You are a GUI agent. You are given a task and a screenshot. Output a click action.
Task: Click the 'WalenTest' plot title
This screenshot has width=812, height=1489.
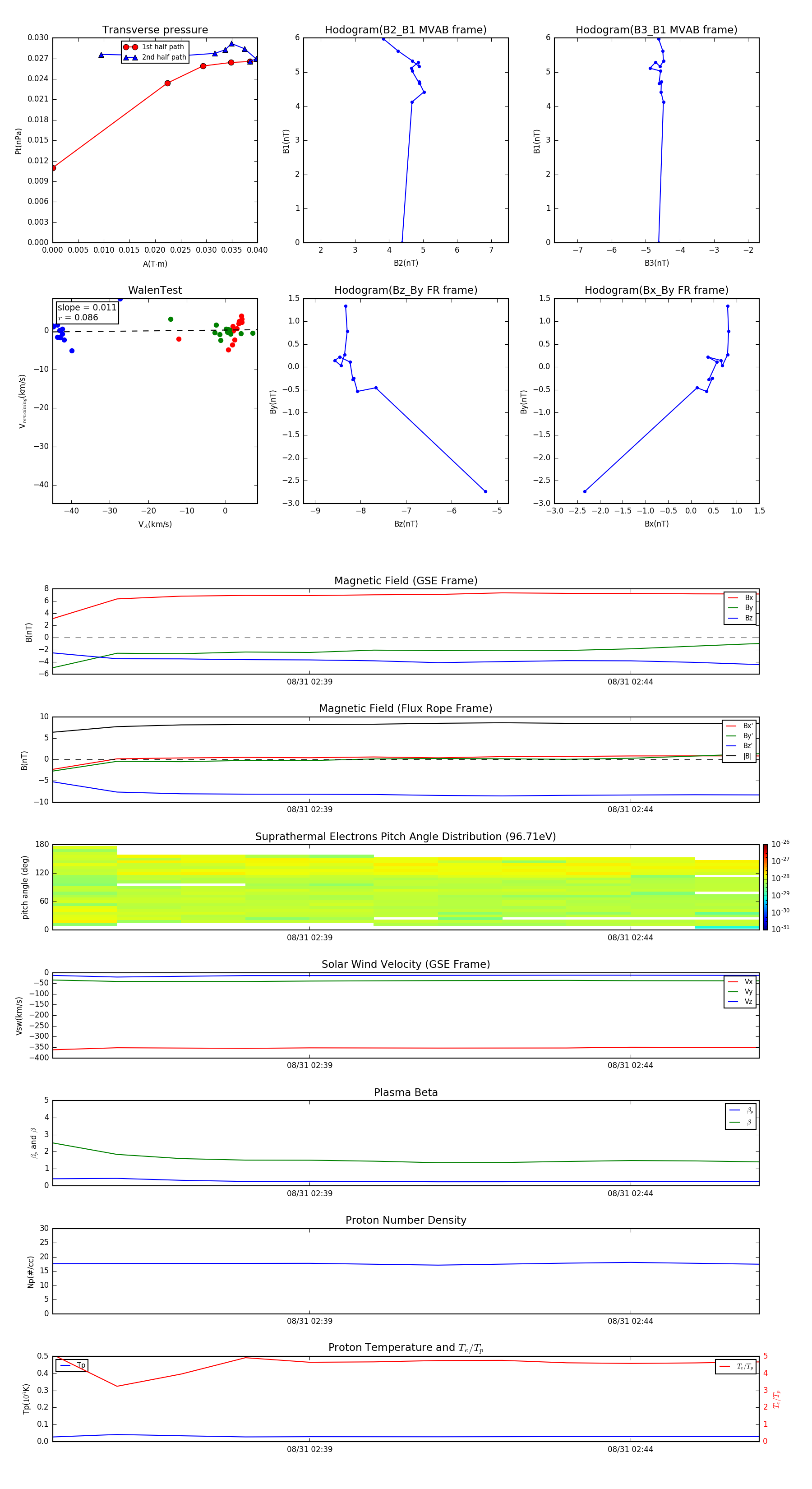click(155, 290)
